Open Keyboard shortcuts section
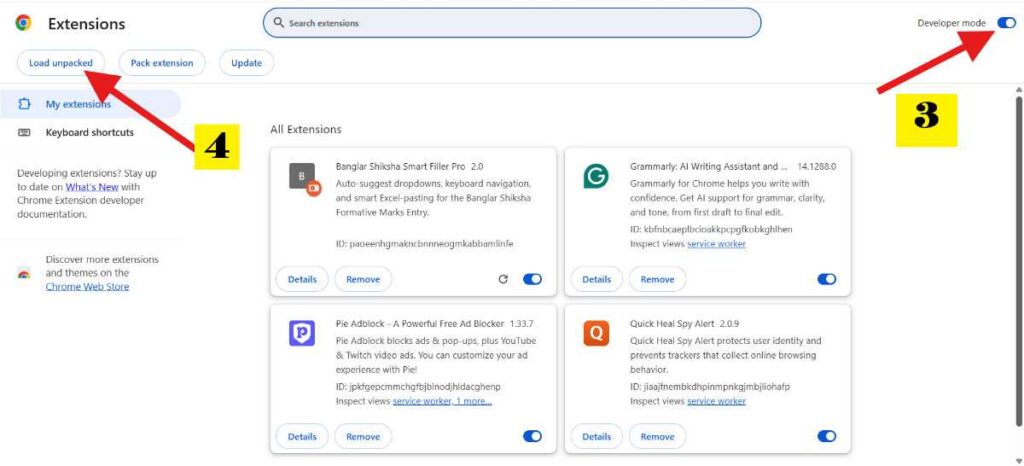The width and height of the screenshot is (1024, 466). pos(90,132)
